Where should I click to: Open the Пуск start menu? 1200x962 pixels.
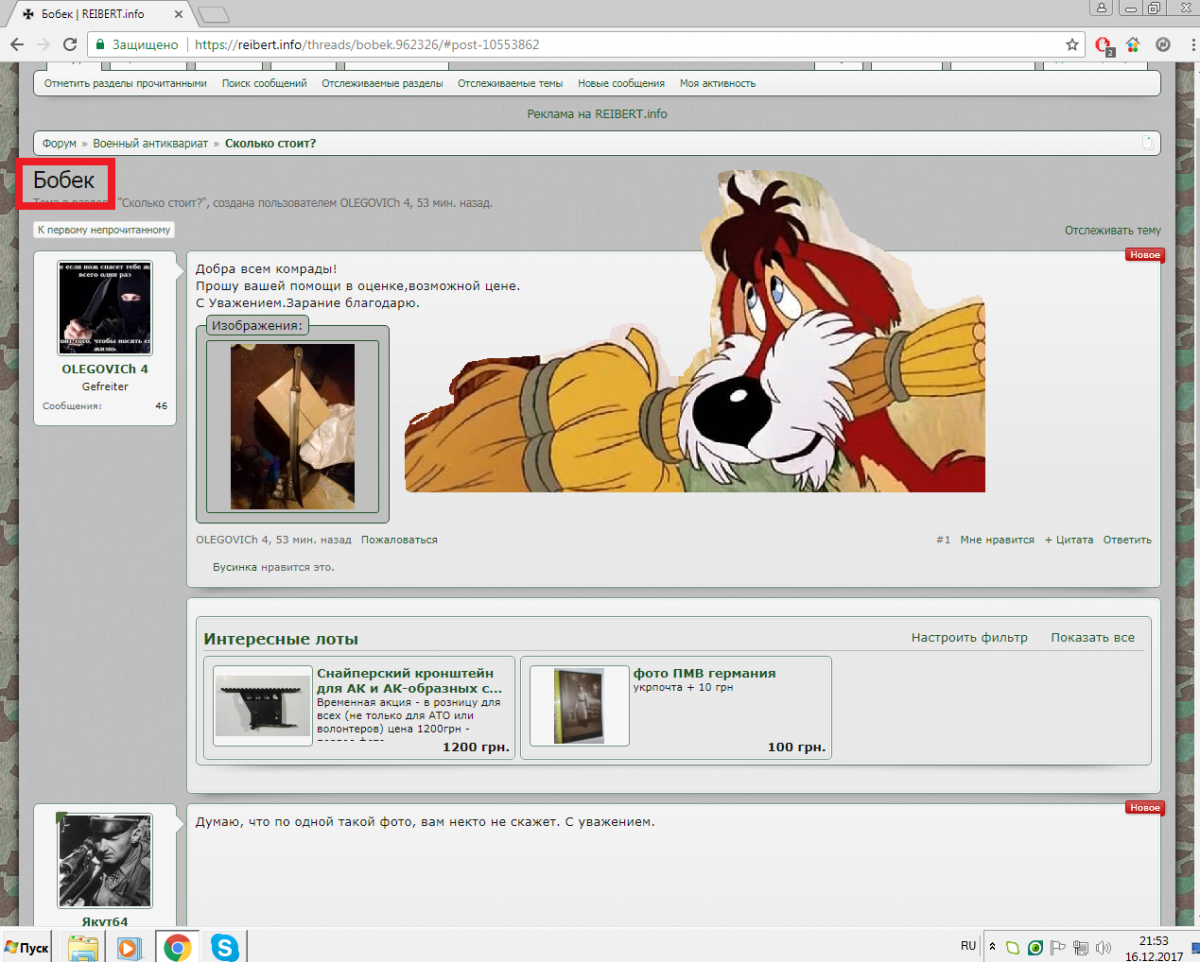[x=28, y=946]
